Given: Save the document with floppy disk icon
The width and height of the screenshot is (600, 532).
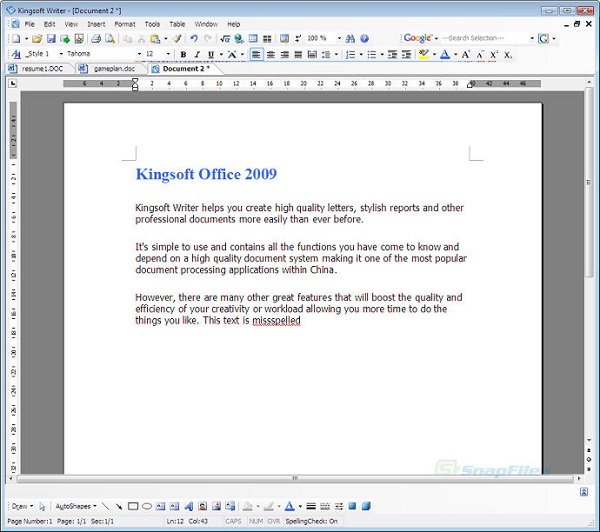Looking at the screenshot, I should point(51,39).
